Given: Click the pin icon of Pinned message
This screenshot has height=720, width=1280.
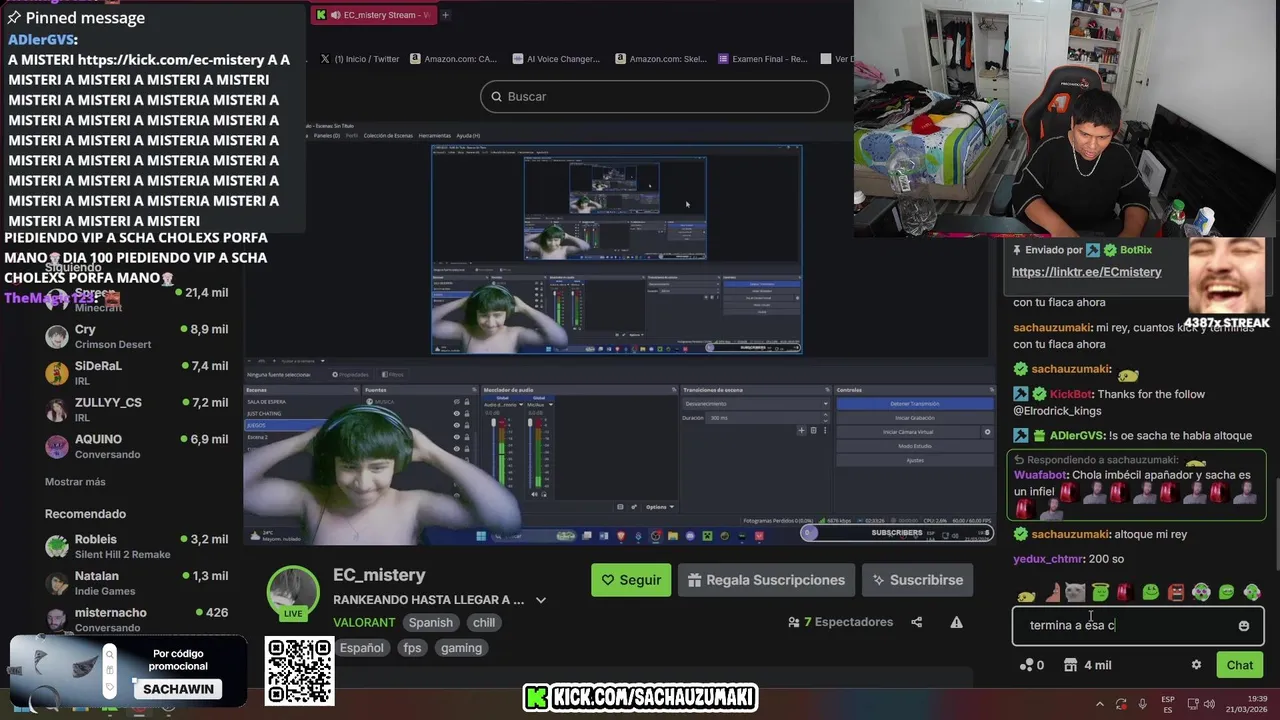Looking at the screenshot, I should click(14, 18).
